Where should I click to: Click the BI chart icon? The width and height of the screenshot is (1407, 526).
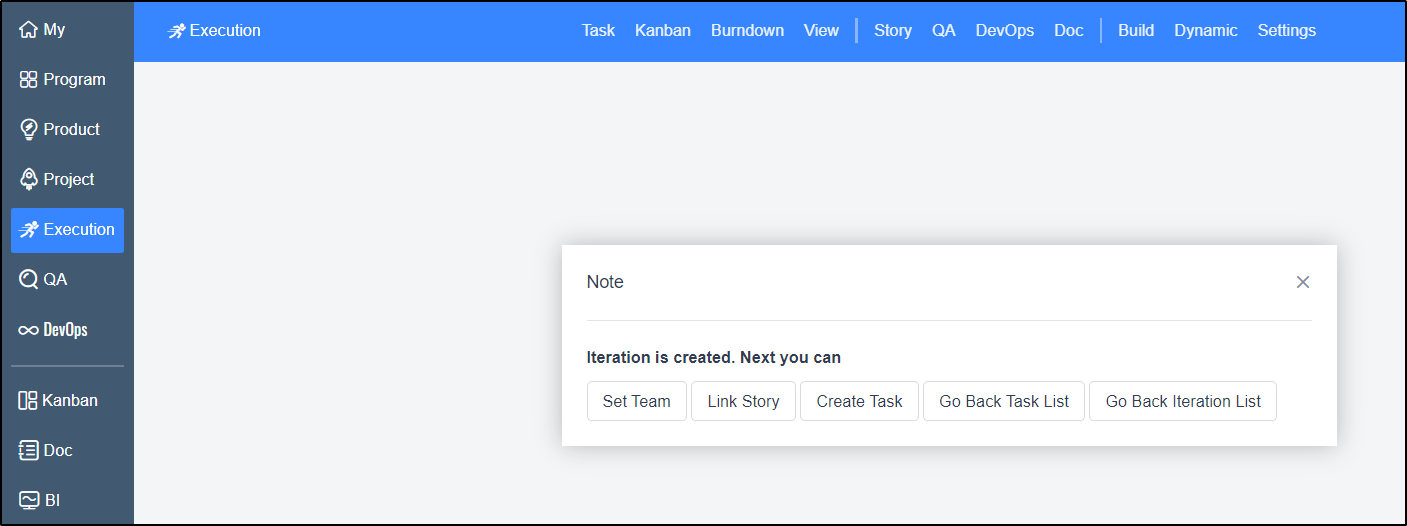pyautogui.click(x=28, y=500)
